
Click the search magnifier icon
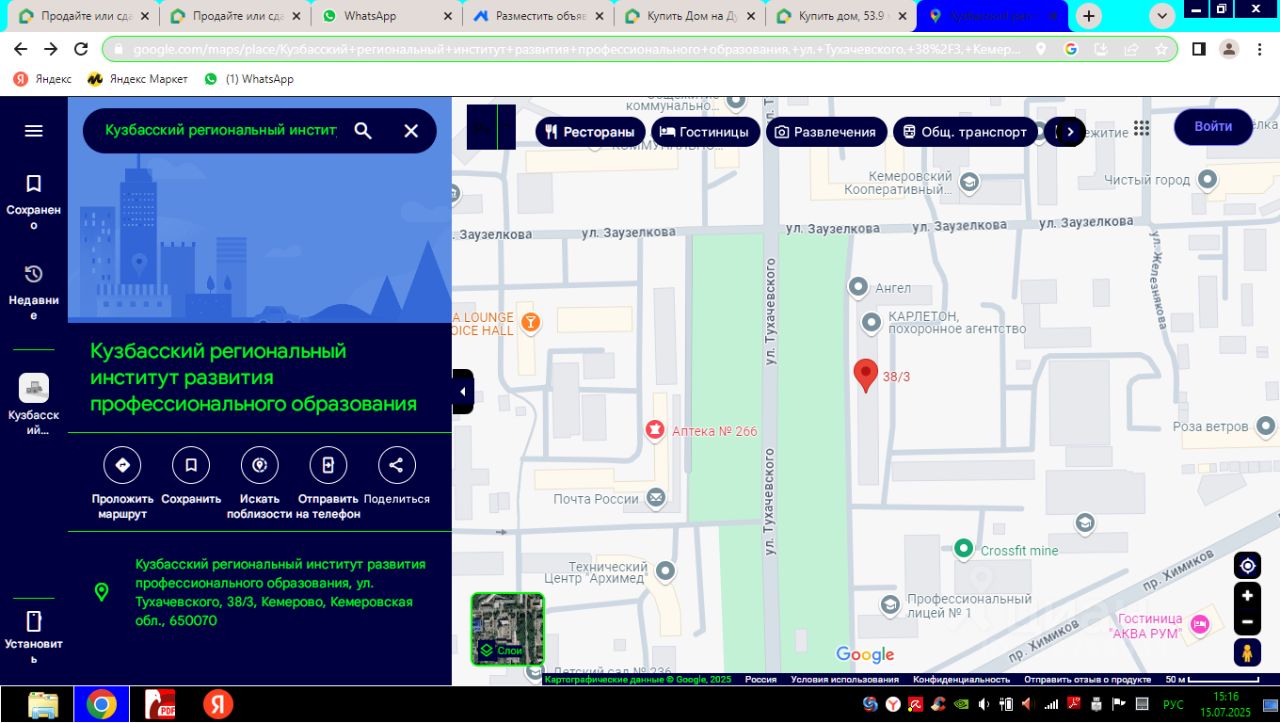point(363,131)
